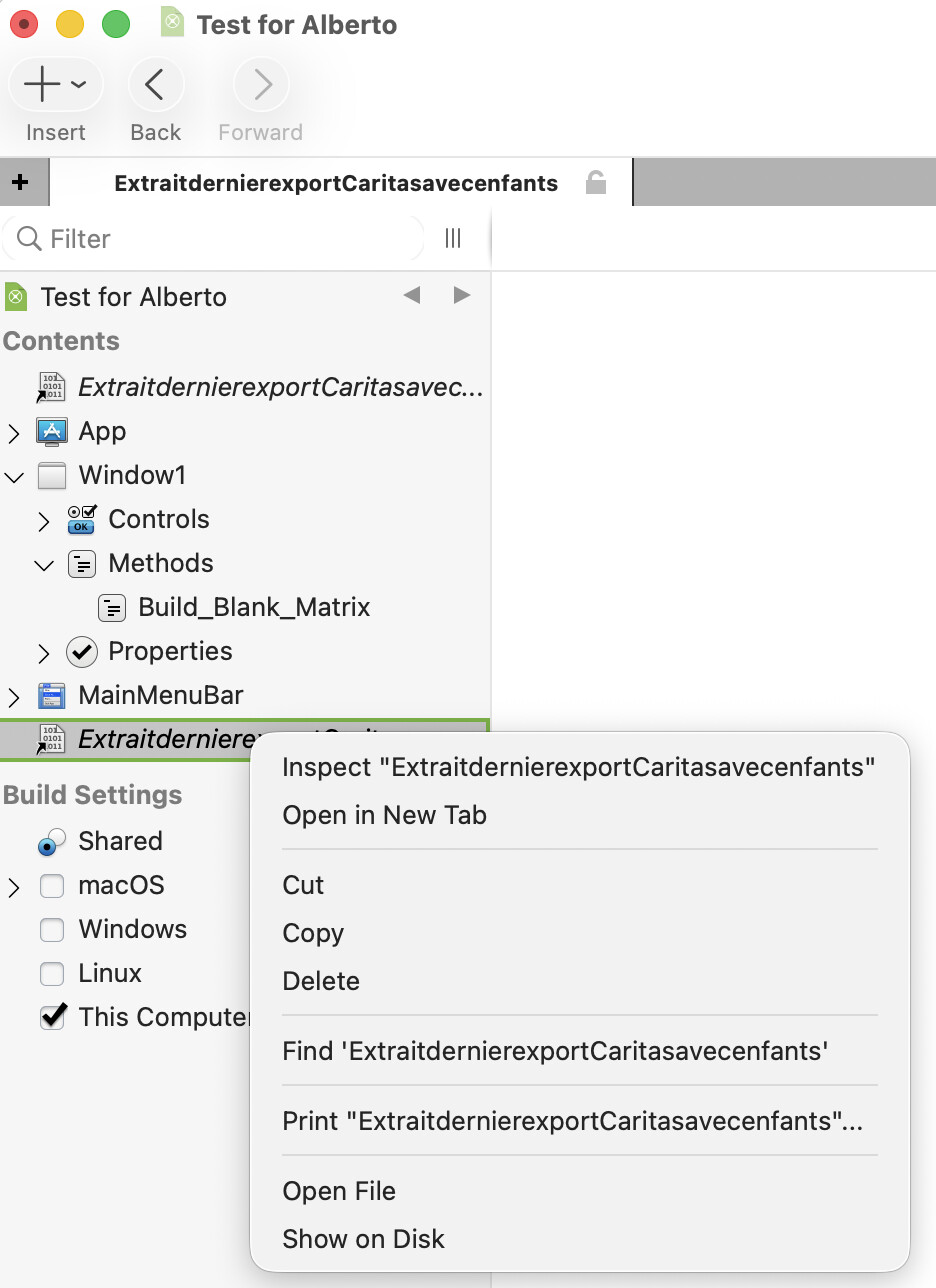Click the add new tab plus icon
This screenshot has height=1288, width=936.
point(20,182)
